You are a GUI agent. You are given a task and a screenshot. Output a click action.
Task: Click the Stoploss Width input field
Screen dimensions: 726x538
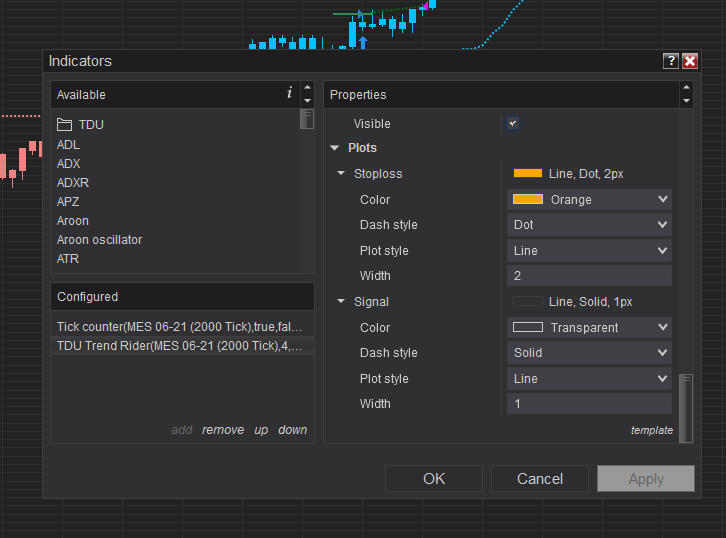click(x=589, y=276)
